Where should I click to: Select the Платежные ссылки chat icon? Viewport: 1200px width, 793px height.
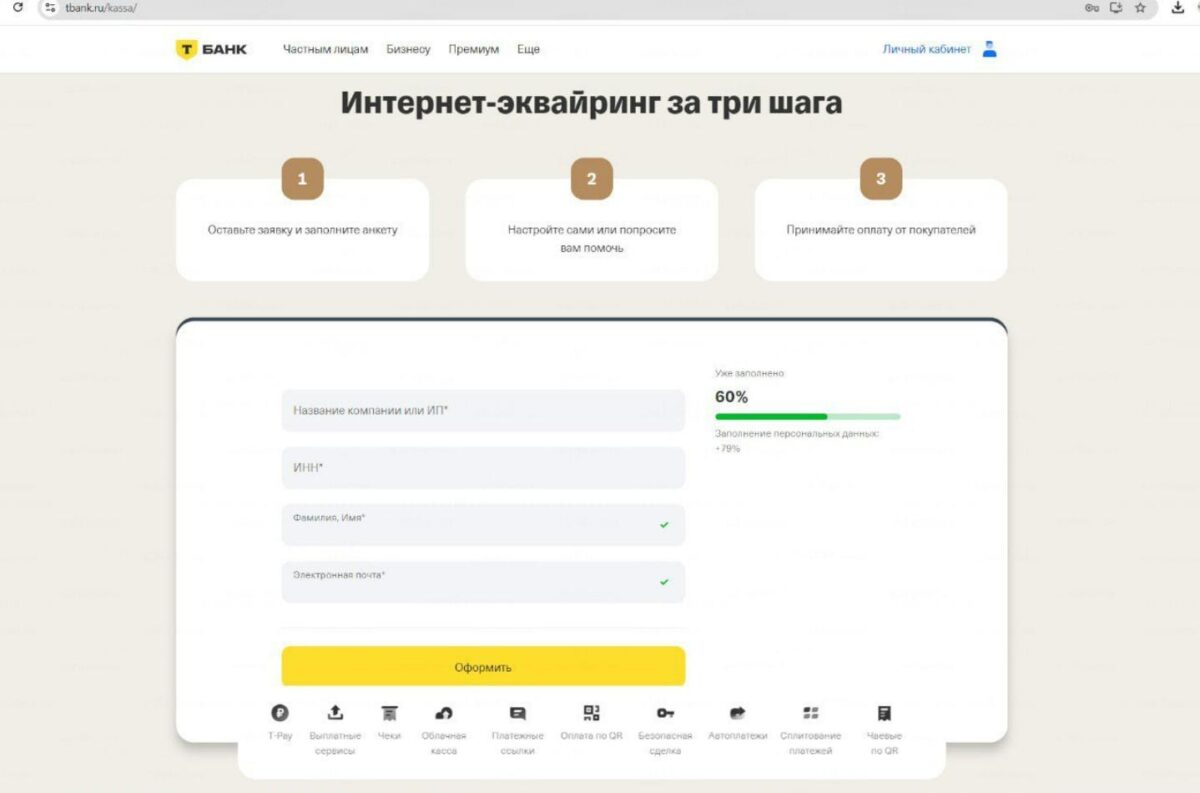(517, 713)
